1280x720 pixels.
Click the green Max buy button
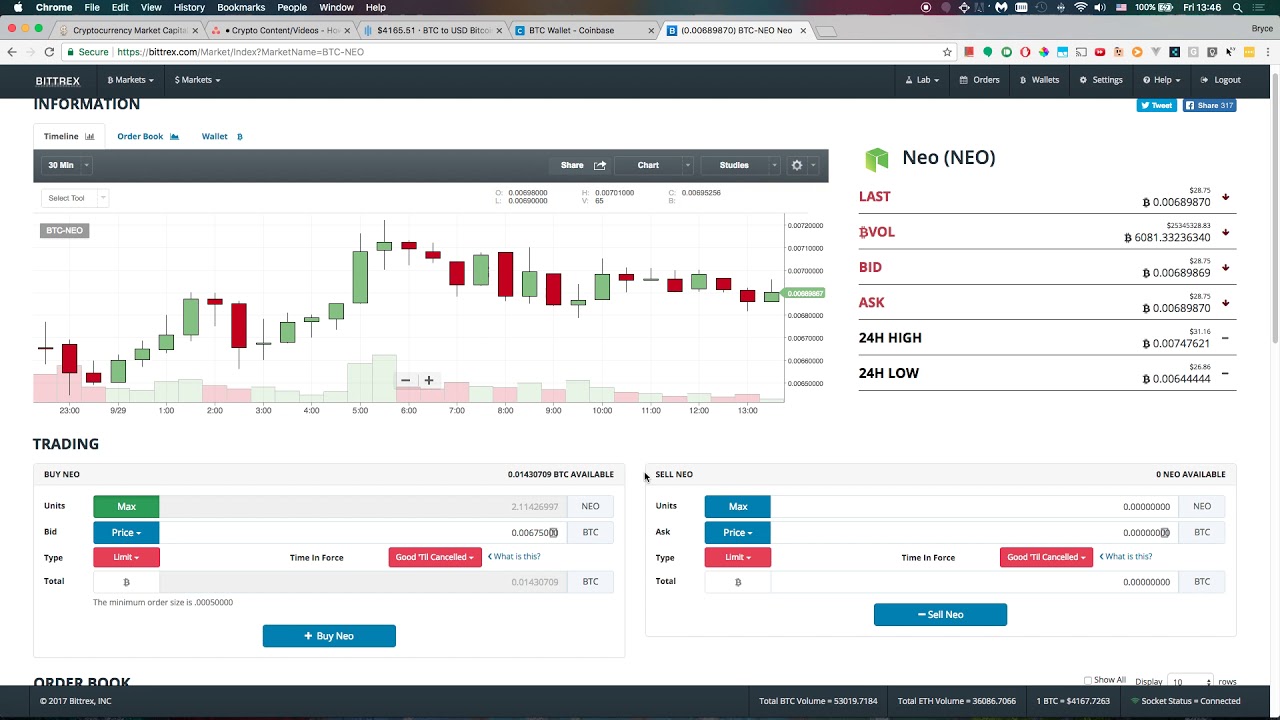(x=126, y=506)
